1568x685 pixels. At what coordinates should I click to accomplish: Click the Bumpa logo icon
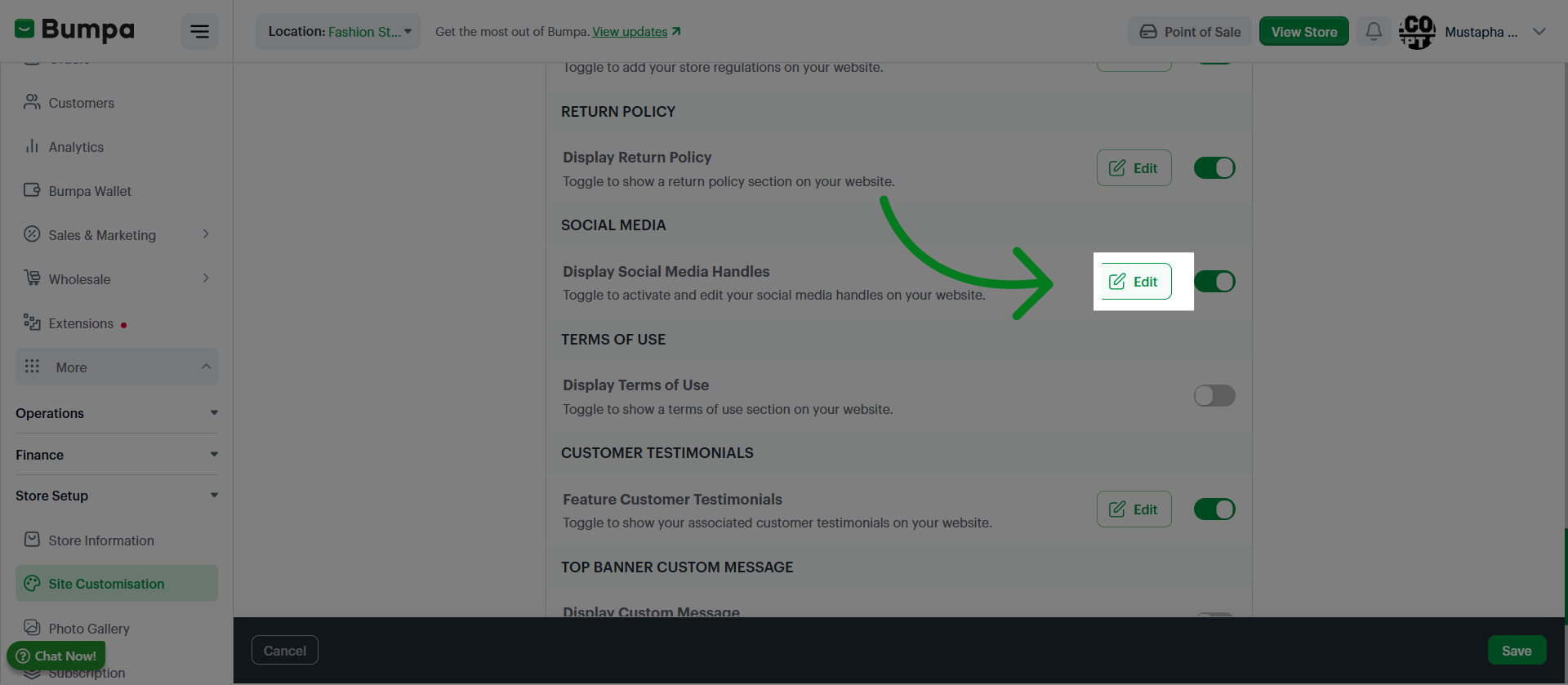coord(24,29)
